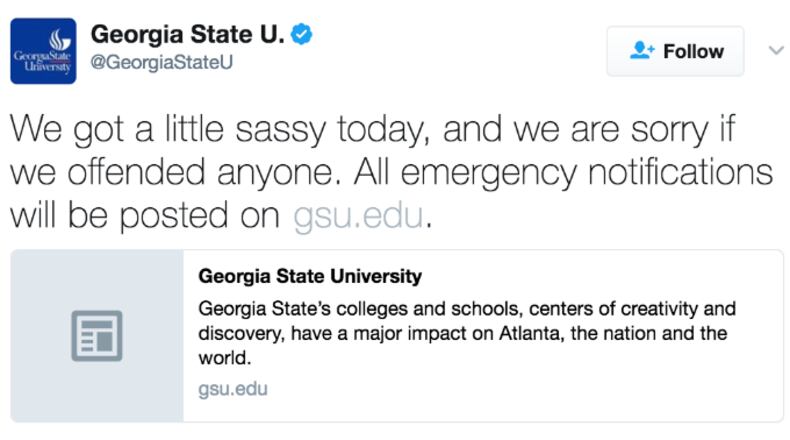Click the Georgia State University avatar logo
Screen dimensions: 790x440
point(43,51)
